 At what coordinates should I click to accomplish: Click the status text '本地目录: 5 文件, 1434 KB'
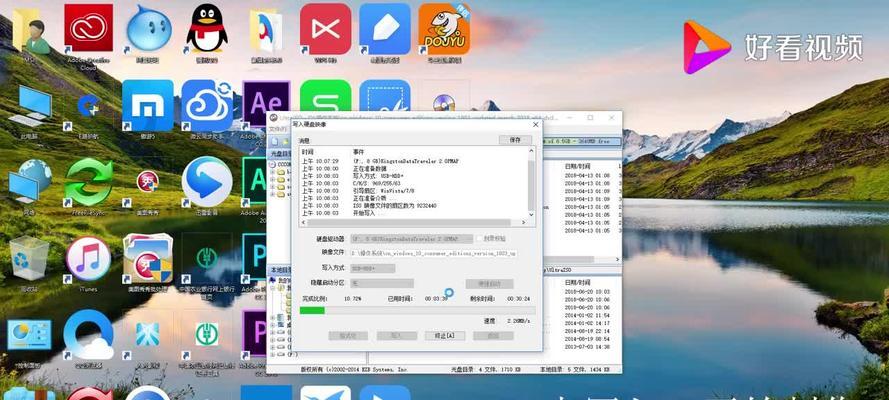coord(574,369)
